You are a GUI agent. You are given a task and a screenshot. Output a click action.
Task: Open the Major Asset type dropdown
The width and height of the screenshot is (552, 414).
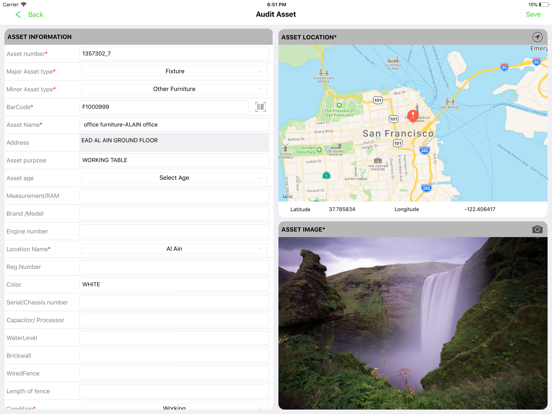pos(174,71)
